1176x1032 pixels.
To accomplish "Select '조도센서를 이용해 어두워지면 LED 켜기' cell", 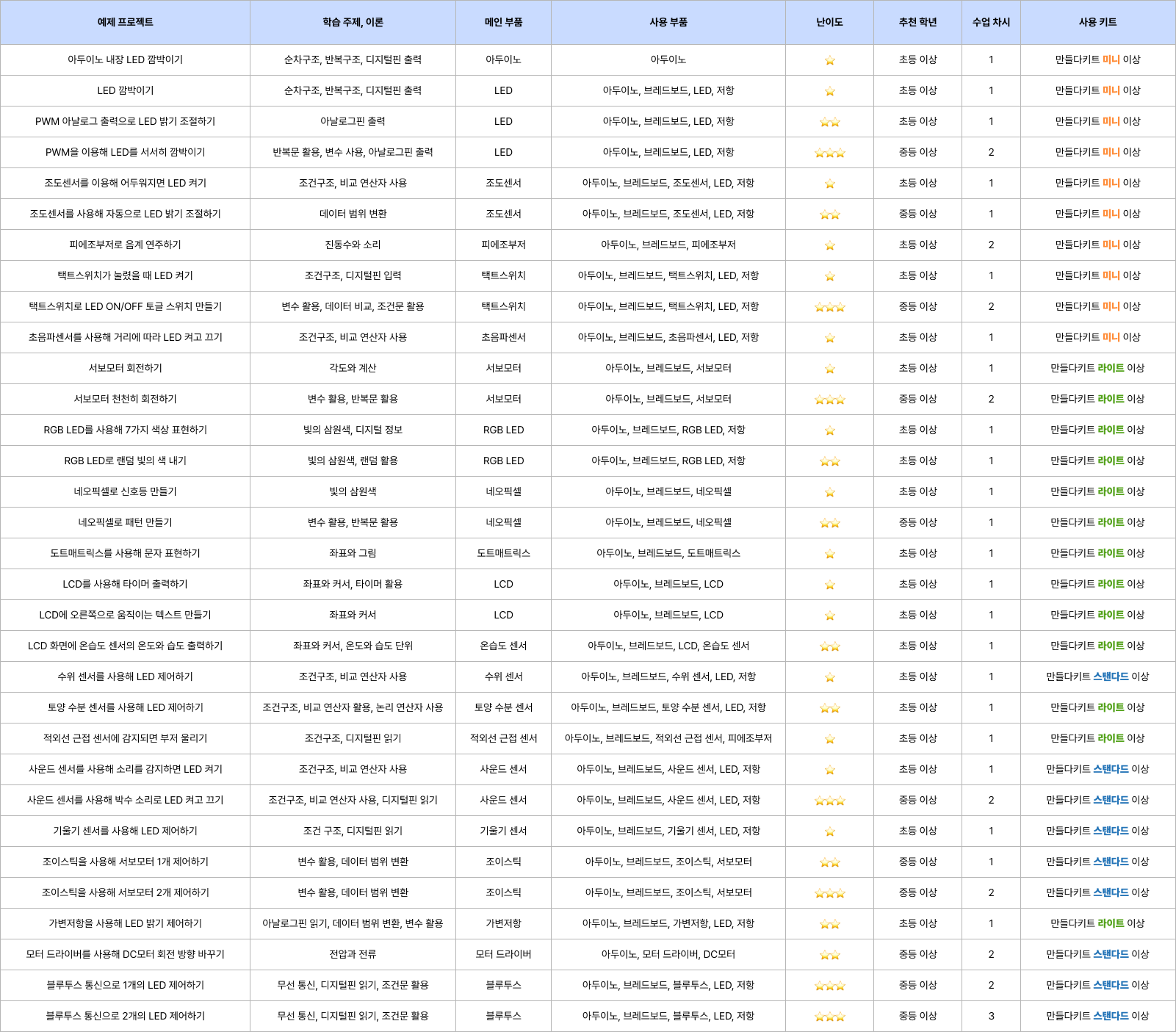I will 125,183.
